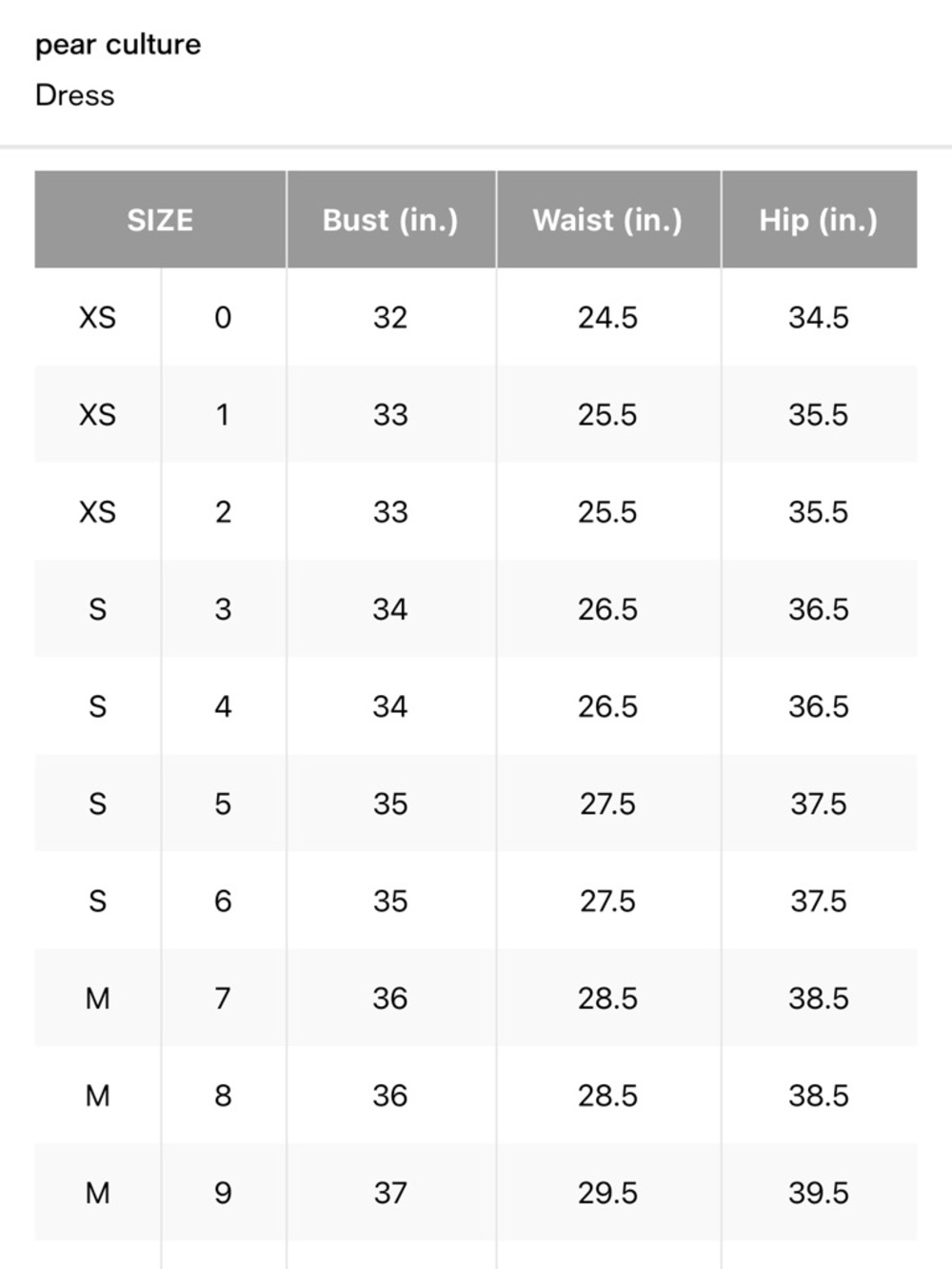
Task: Click the SIZE column header
Action: point(160,220)
